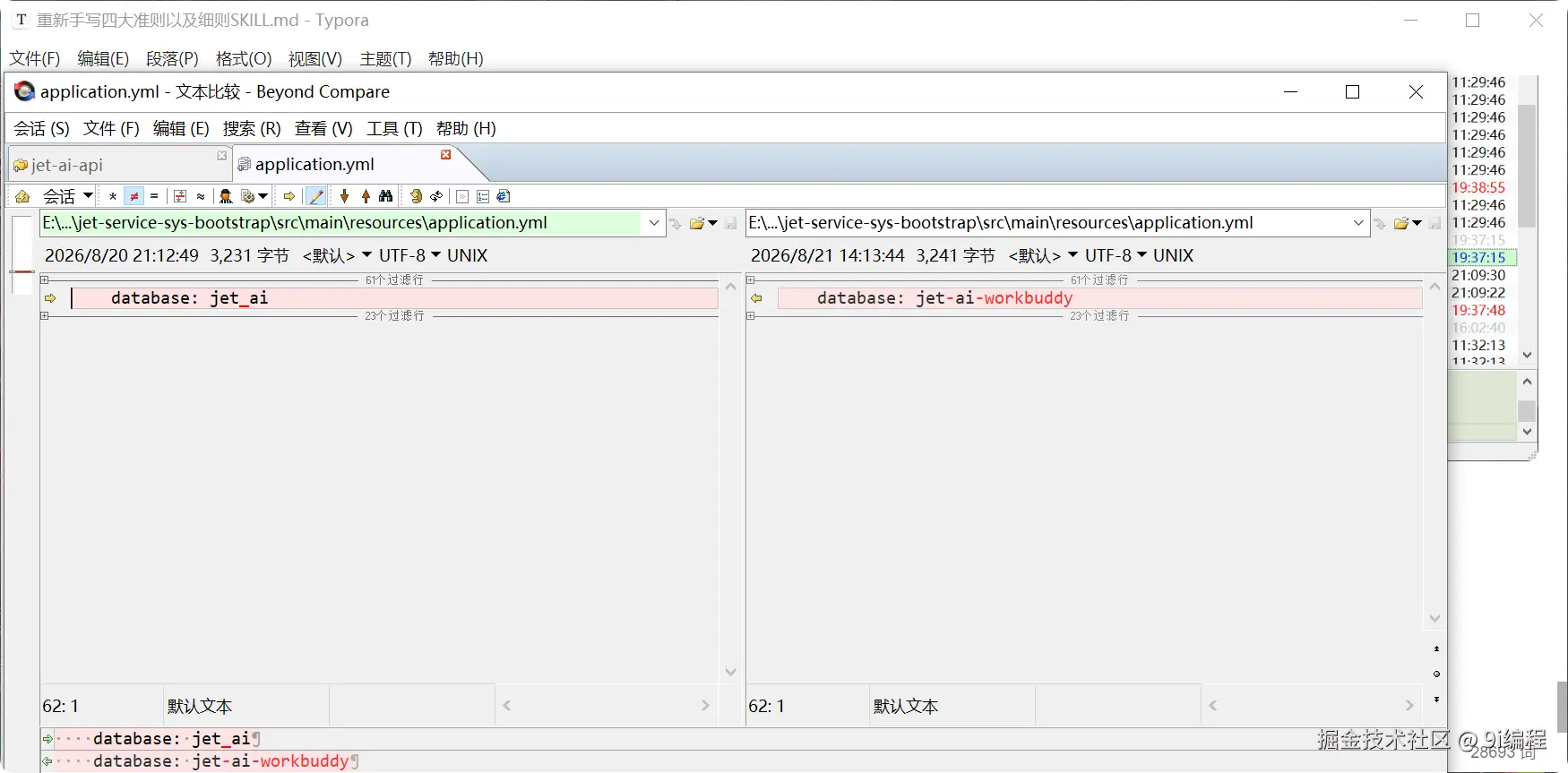Click the left pane greyed arrow icon
This screenshot has width=1568, height=773.
tap(675, 223)
